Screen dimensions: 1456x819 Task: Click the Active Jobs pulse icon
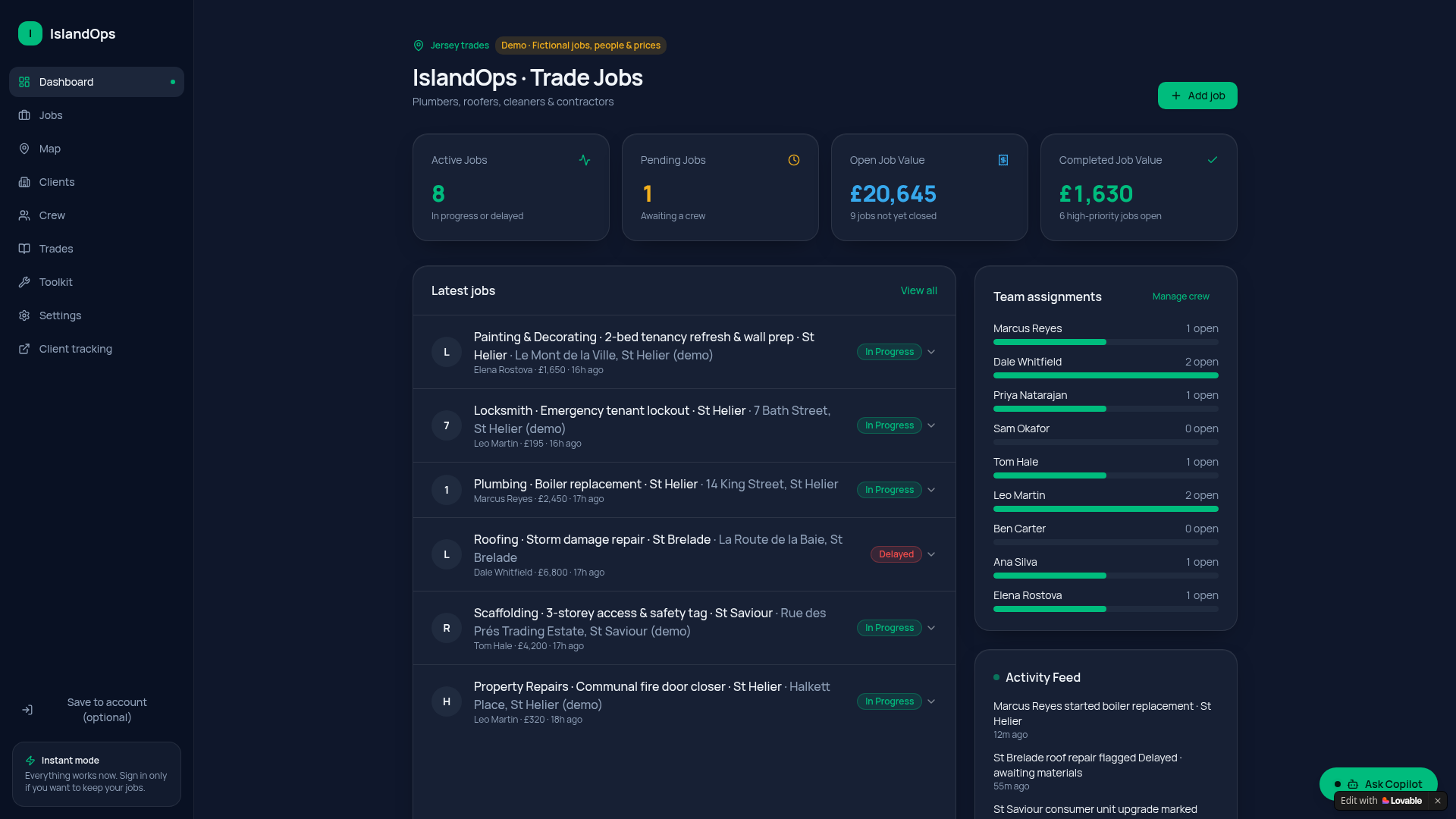pyautogui.click(x=585, y=160)
